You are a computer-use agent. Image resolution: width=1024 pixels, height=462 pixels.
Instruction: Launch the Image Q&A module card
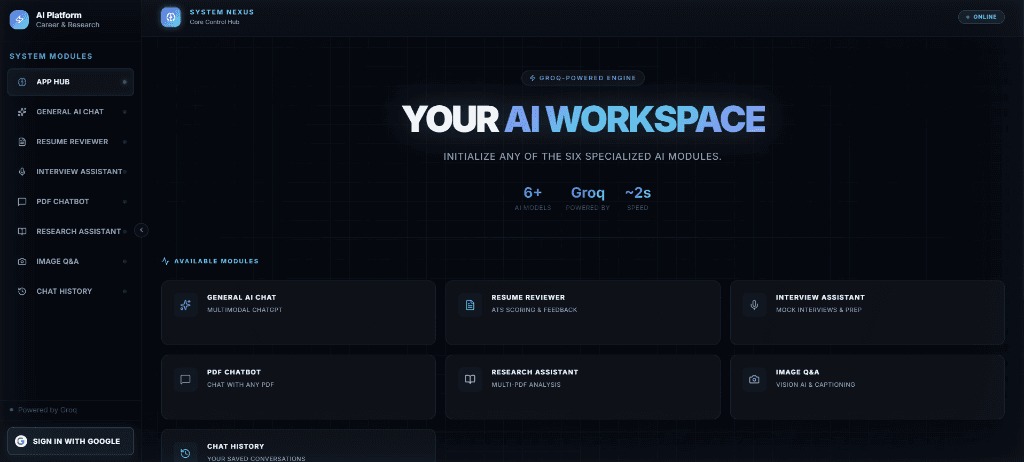coord(867,387)
